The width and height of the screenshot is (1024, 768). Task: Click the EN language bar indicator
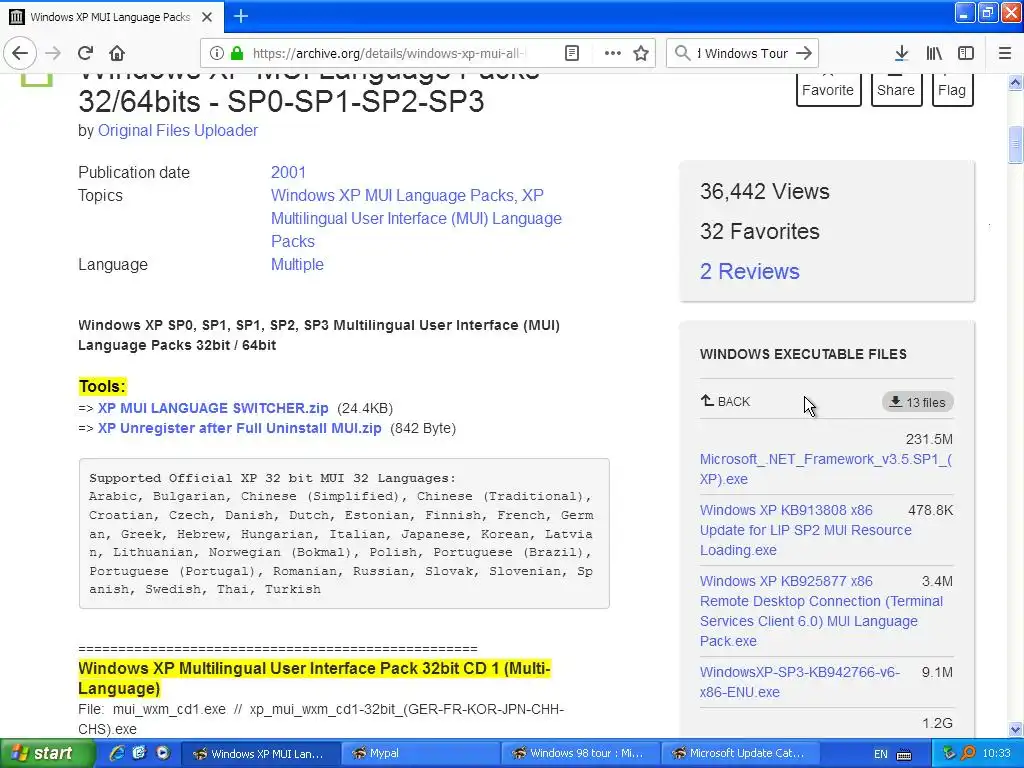click(880, 754)
